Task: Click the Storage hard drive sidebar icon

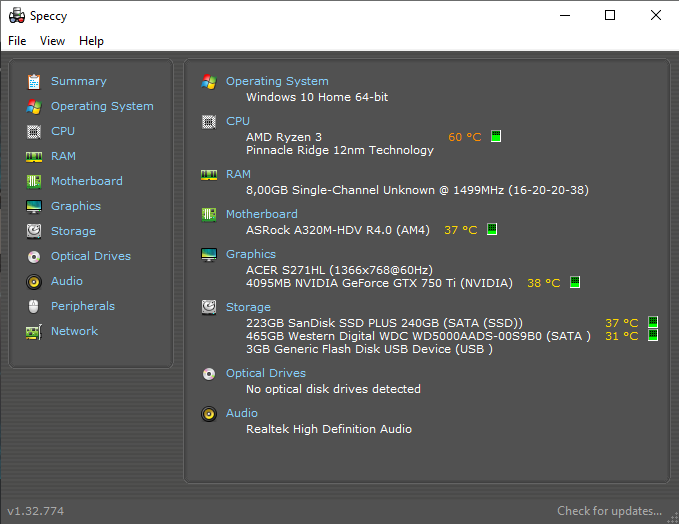Action: pos(34,231)
